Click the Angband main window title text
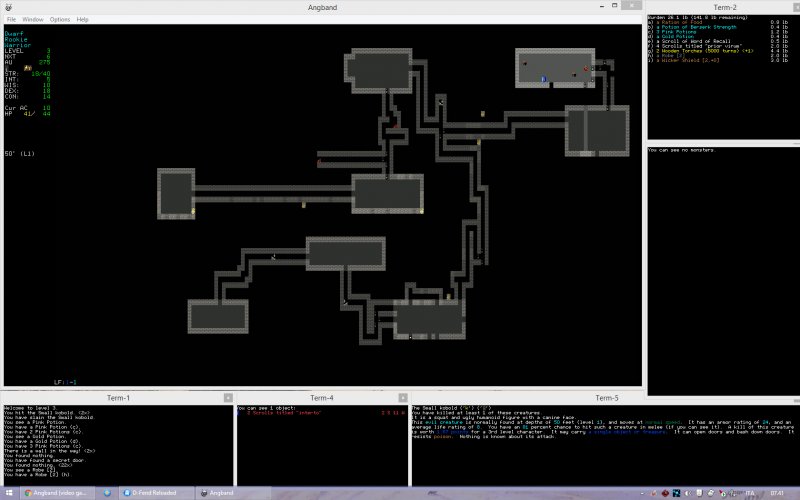 [322, 7]
